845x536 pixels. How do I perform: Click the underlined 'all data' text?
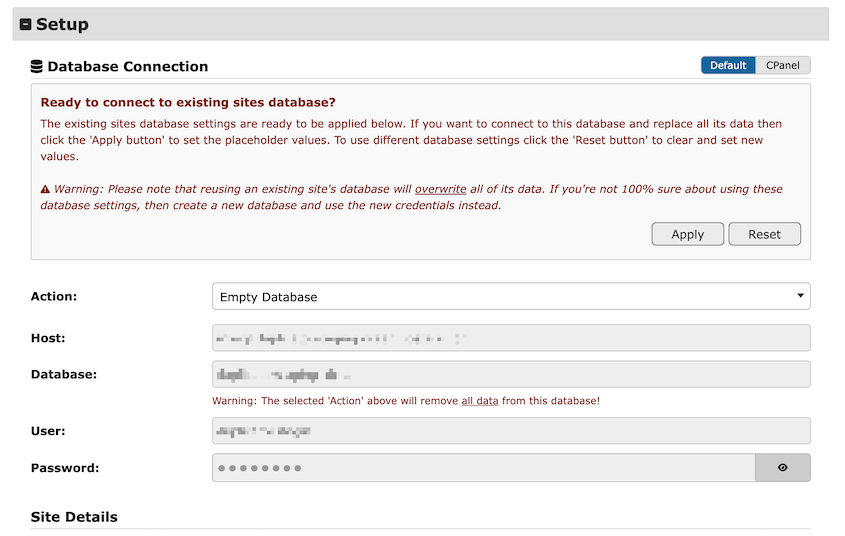coord(480,401)
